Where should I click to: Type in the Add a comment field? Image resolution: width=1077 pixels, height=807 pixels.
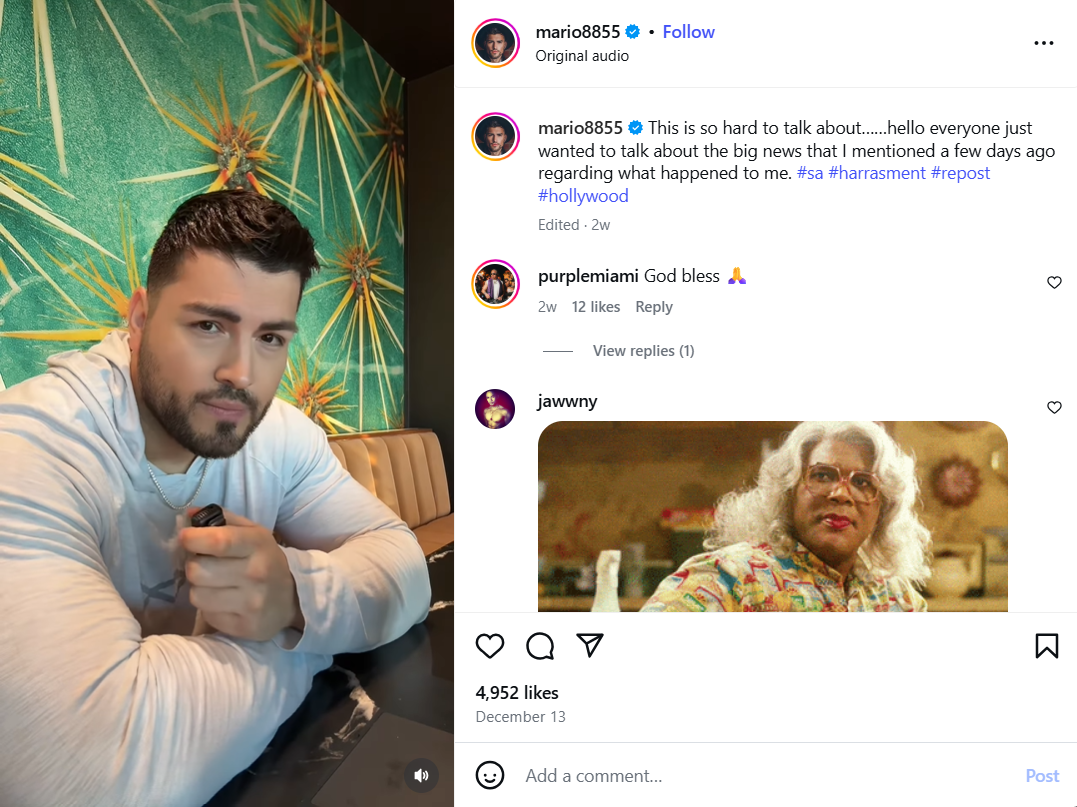[760, 775]
